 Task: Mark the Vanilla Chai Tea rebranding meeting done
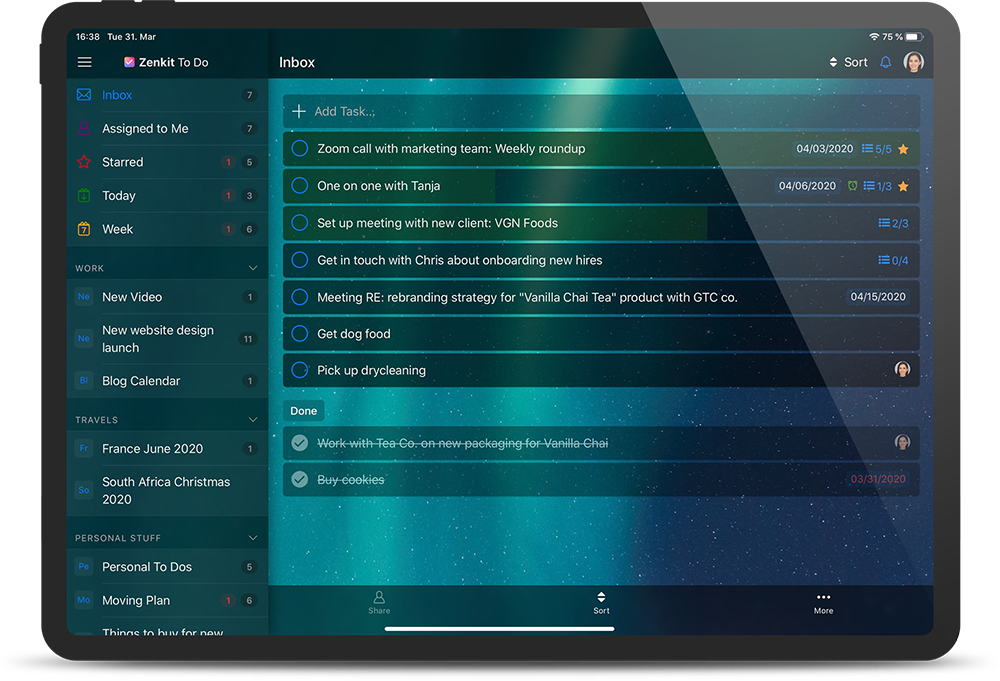pos(300,297)
